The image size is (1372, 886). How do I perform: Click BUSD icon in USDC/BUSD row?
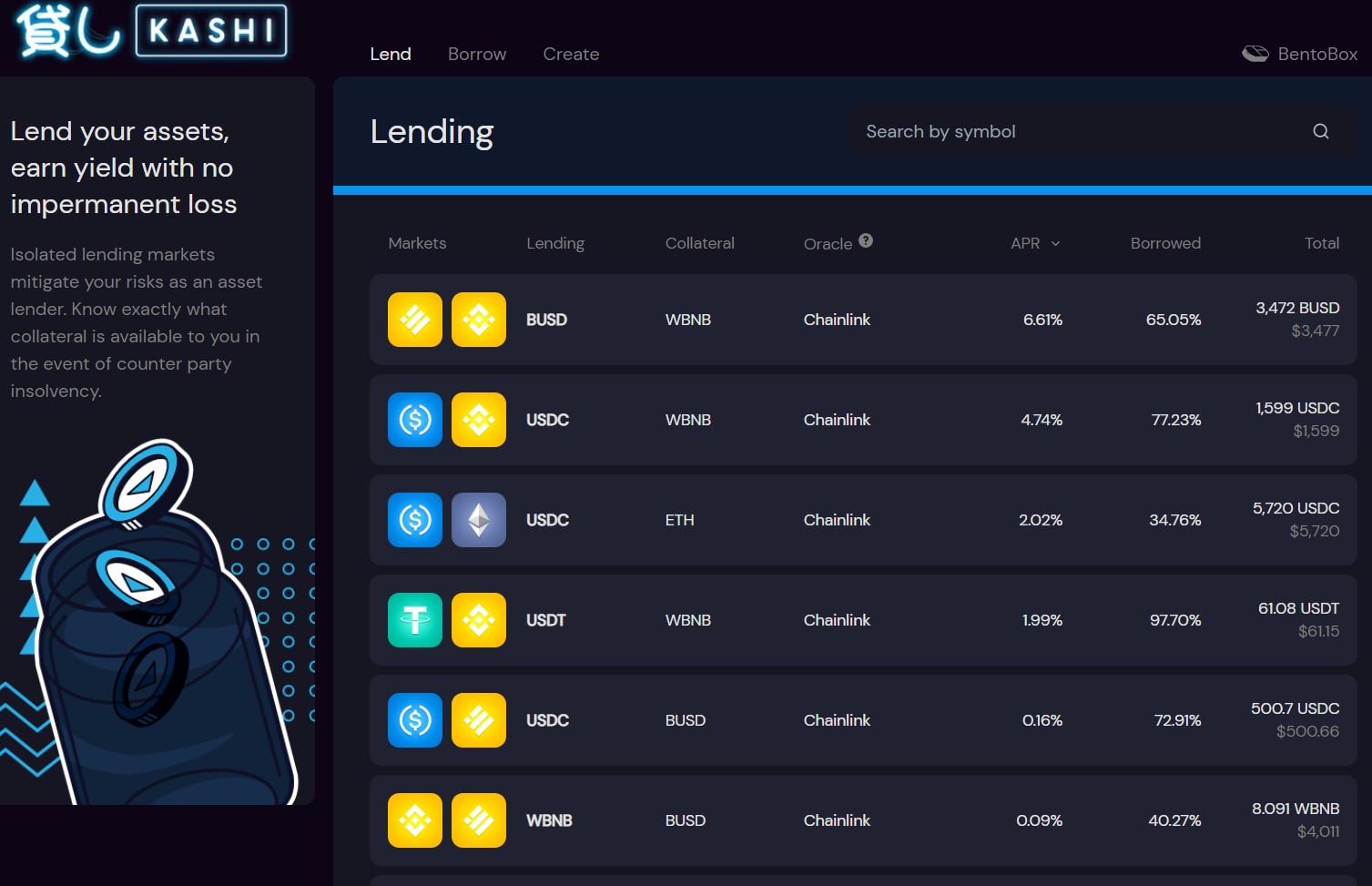pyautogui.click(x=479, y=720)
